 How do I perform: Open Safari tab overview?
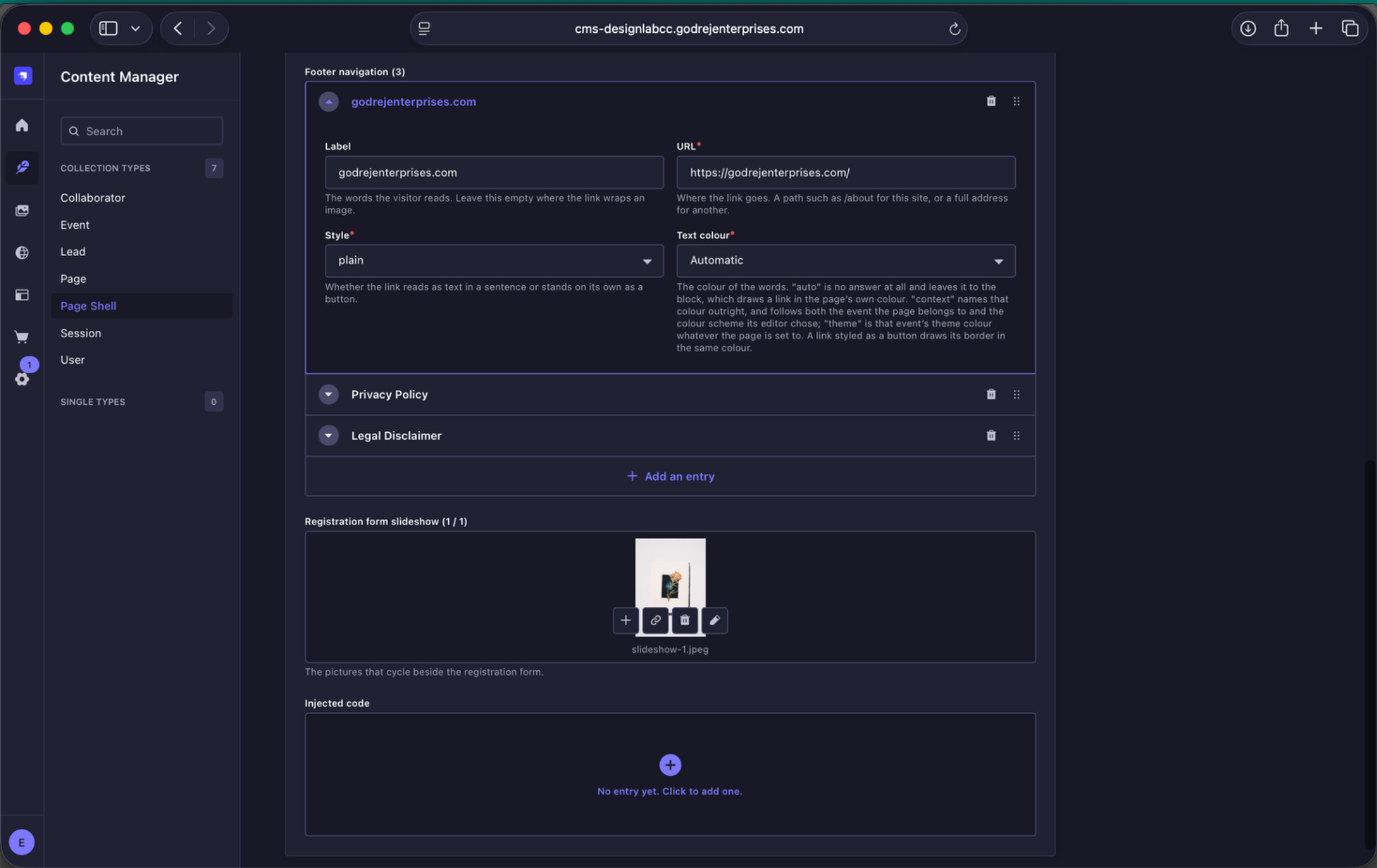click(x=1350, y=28)
